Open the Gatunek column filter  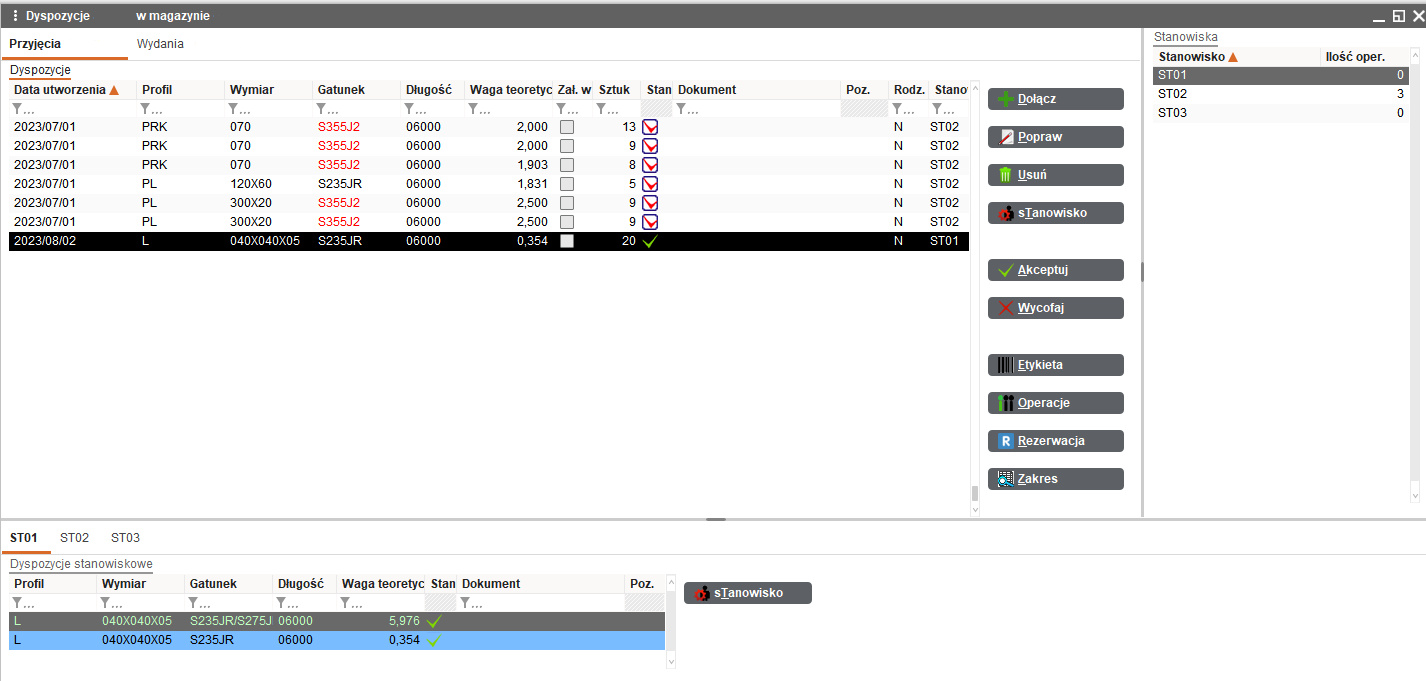[323, 109]
